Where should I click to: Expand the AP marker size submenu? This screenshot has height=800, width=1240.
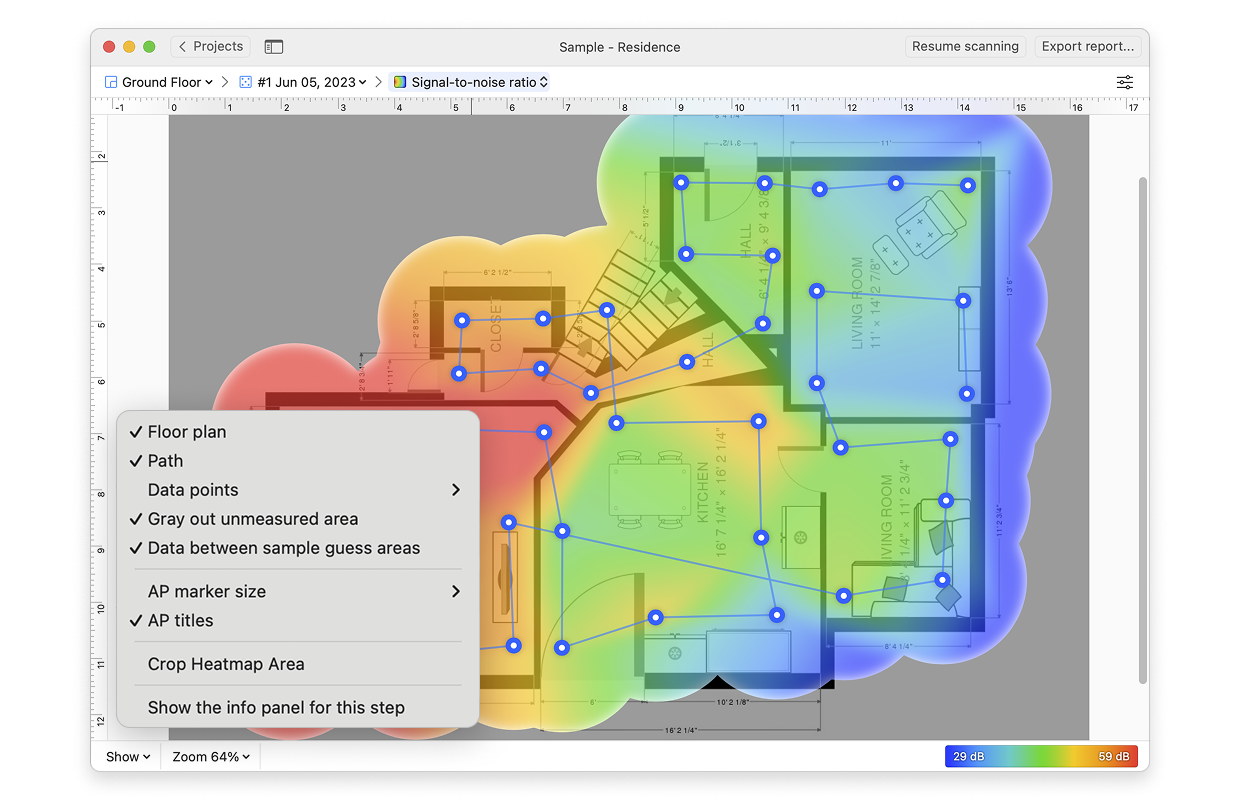(298, 591)
